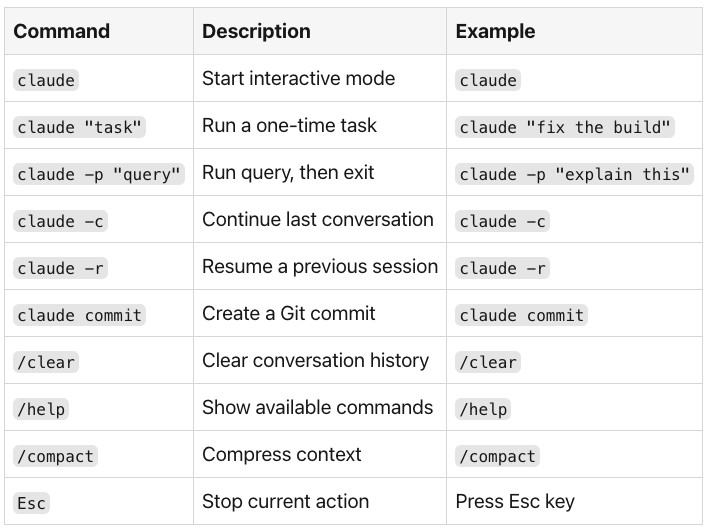Select the /compact code in Command column
The image size is (709, 529).
point(55,456)
